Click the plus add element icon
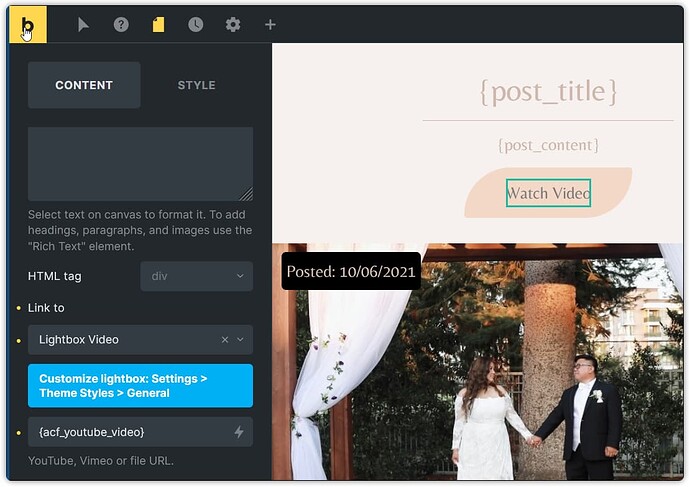The width and height of the screenshot is (690, 487). pyautogui.click(x=270, y=25)
